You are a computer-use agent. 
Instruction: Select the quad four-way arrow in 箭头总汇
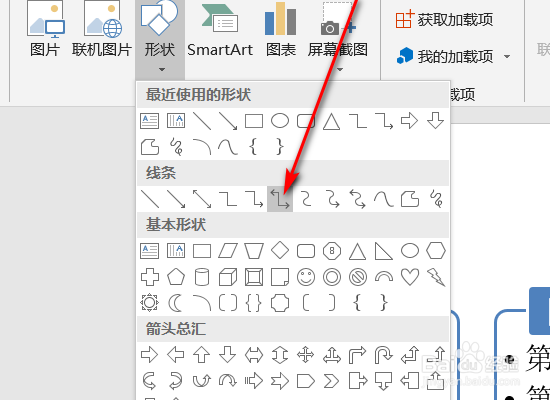[306, 355]
